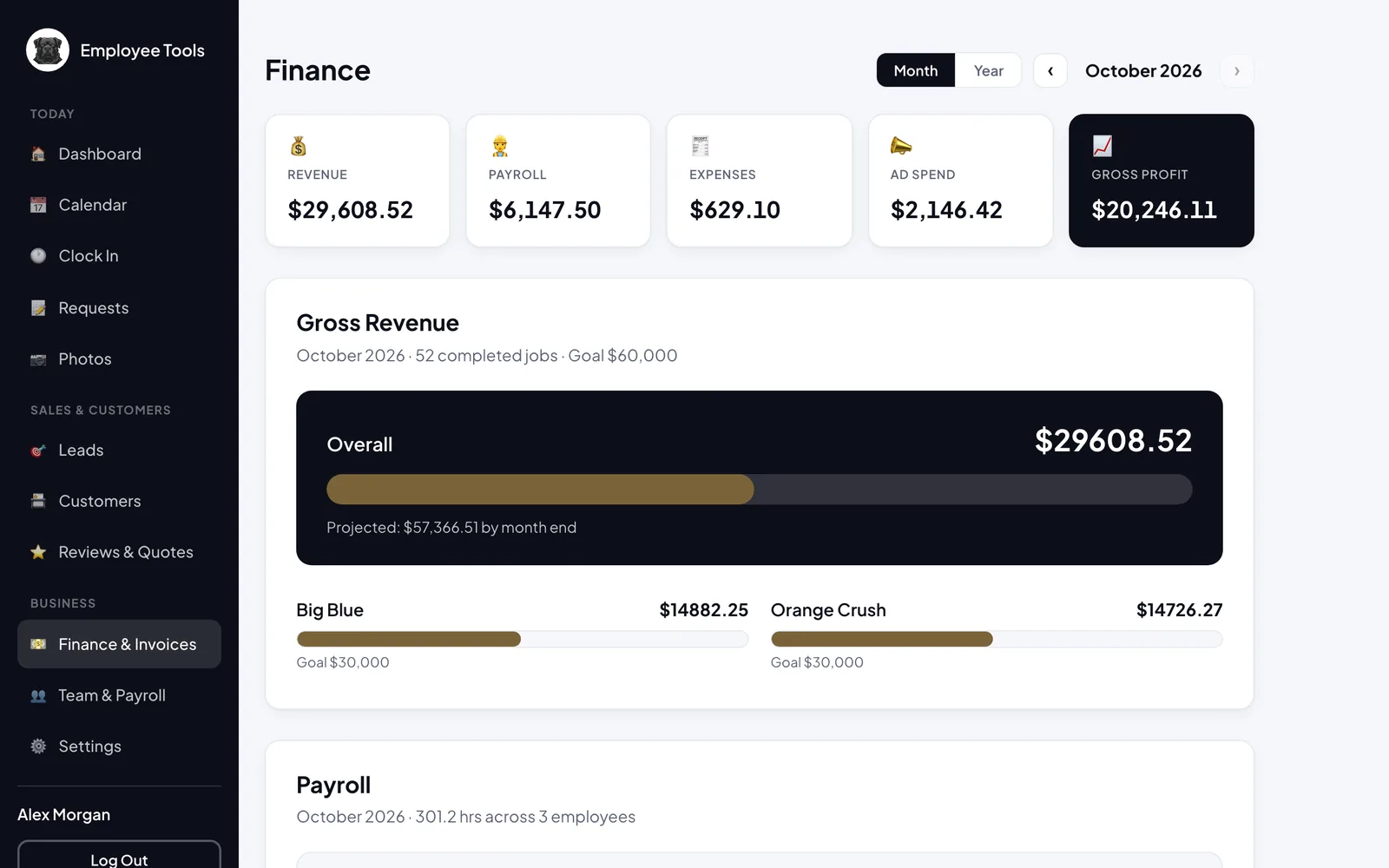This screenshot has height=868, width=1389.
Task: Click the October 2026 date label
Action: tap(1143, 71)
